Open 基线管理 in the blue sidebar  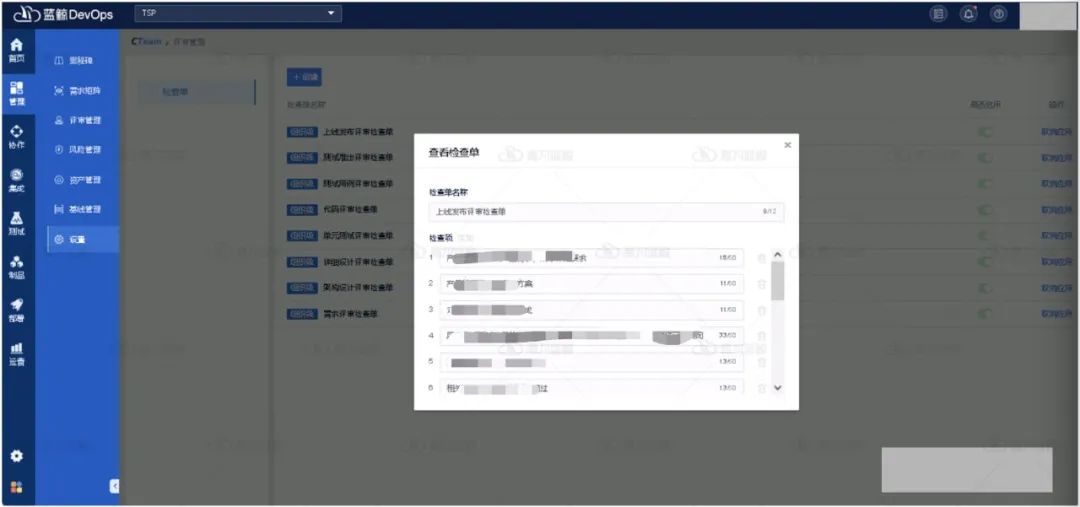[78, 209]
